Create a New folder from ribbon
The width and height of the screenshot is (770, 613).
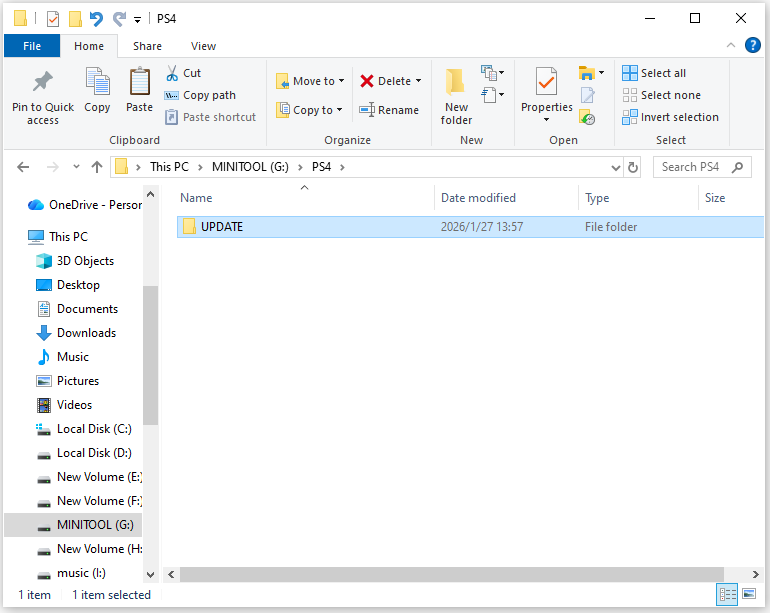pos(456,97)
